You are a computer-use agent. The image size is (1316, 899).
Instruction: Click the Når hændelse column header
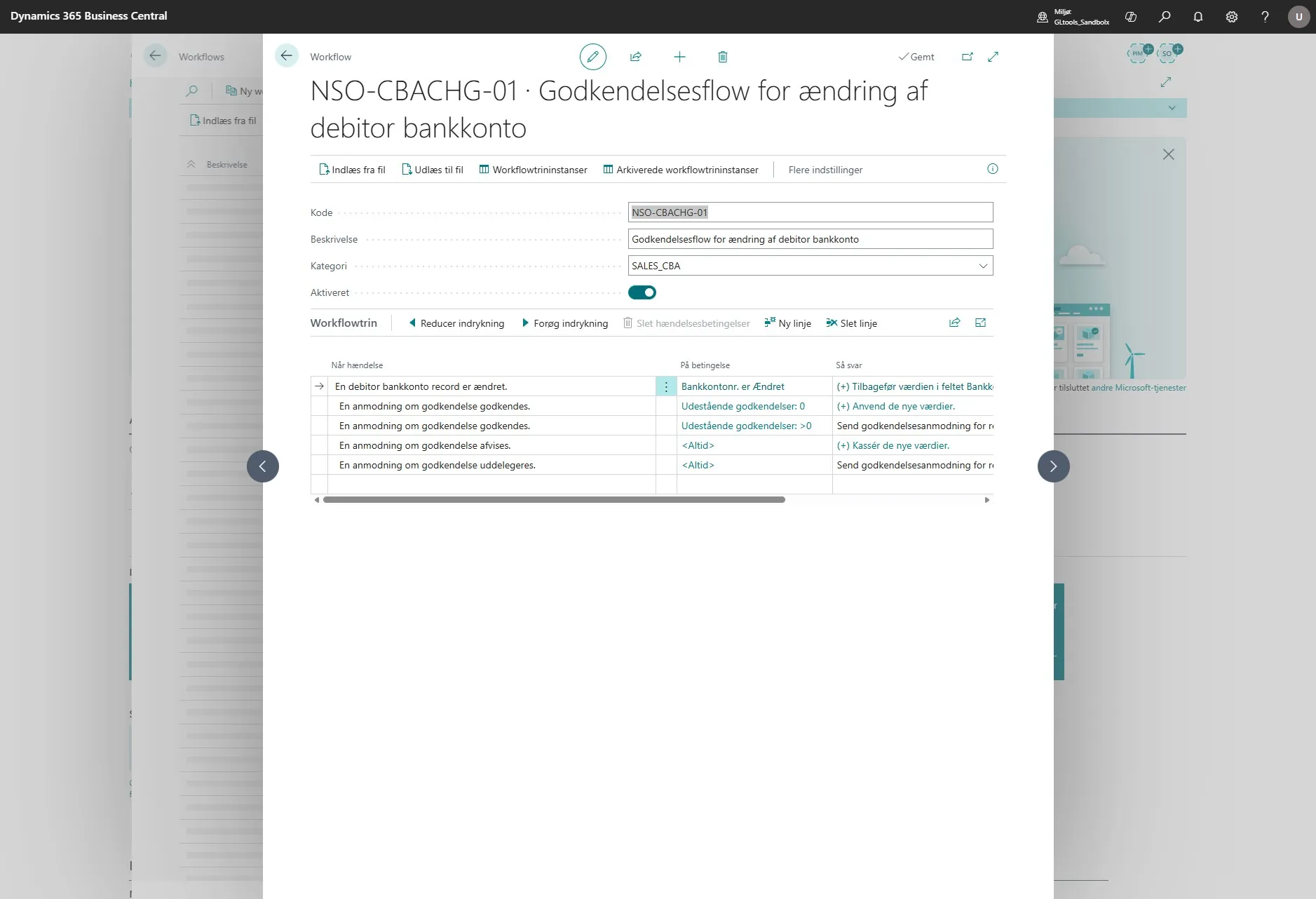click(x=357, y=365)
